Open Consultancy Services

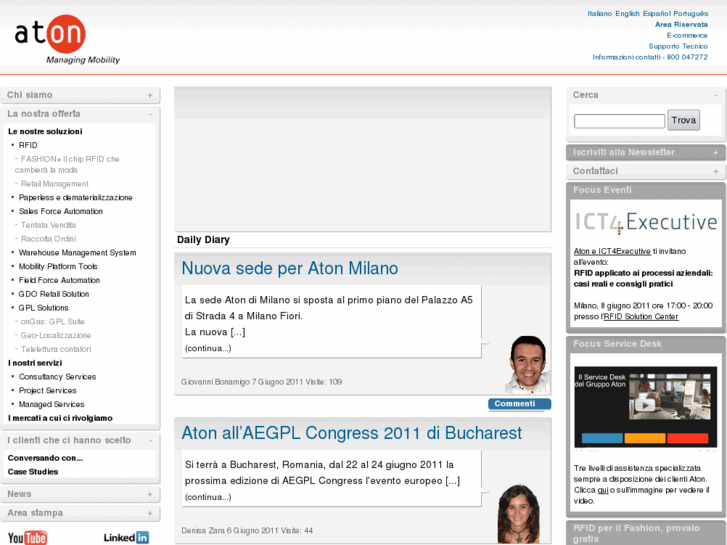click(57, 377)
